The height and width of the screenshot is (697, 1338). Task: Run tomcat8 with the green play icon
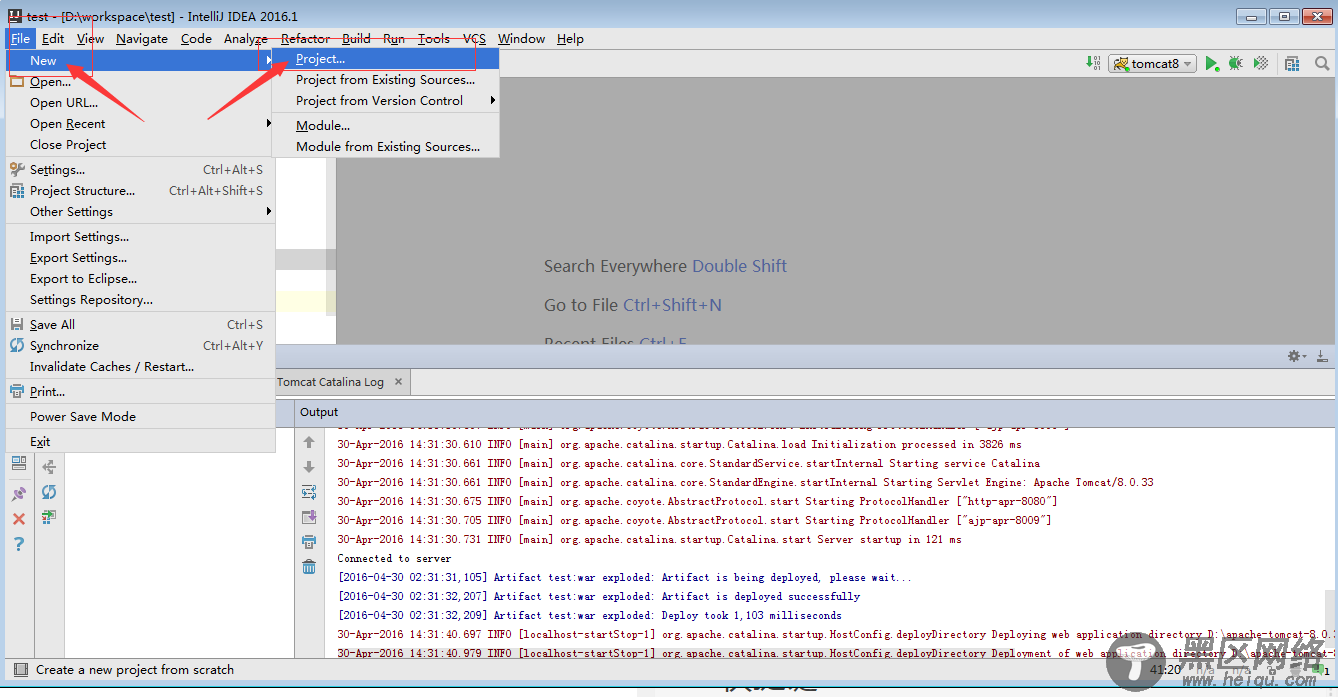pos(1212,63)
